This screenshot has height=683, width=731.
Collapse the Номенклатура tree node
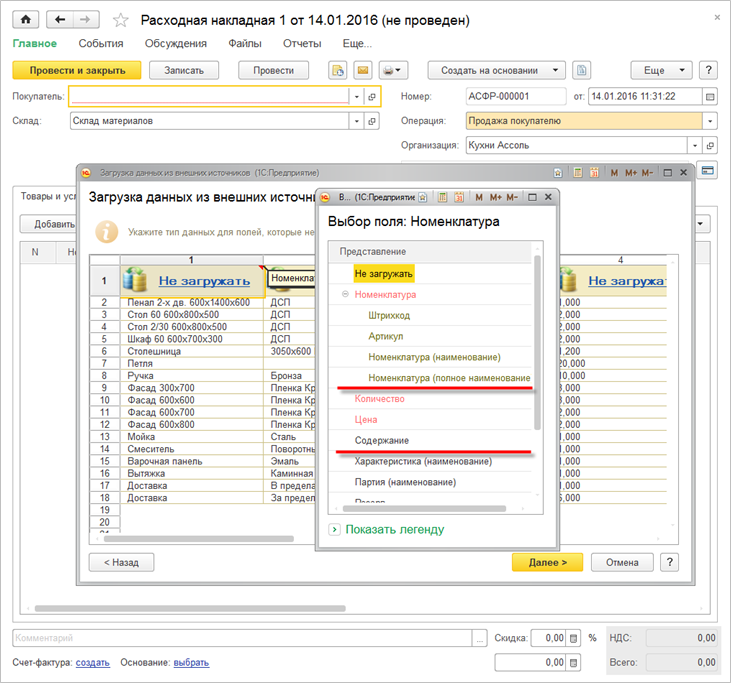[346, 294]
